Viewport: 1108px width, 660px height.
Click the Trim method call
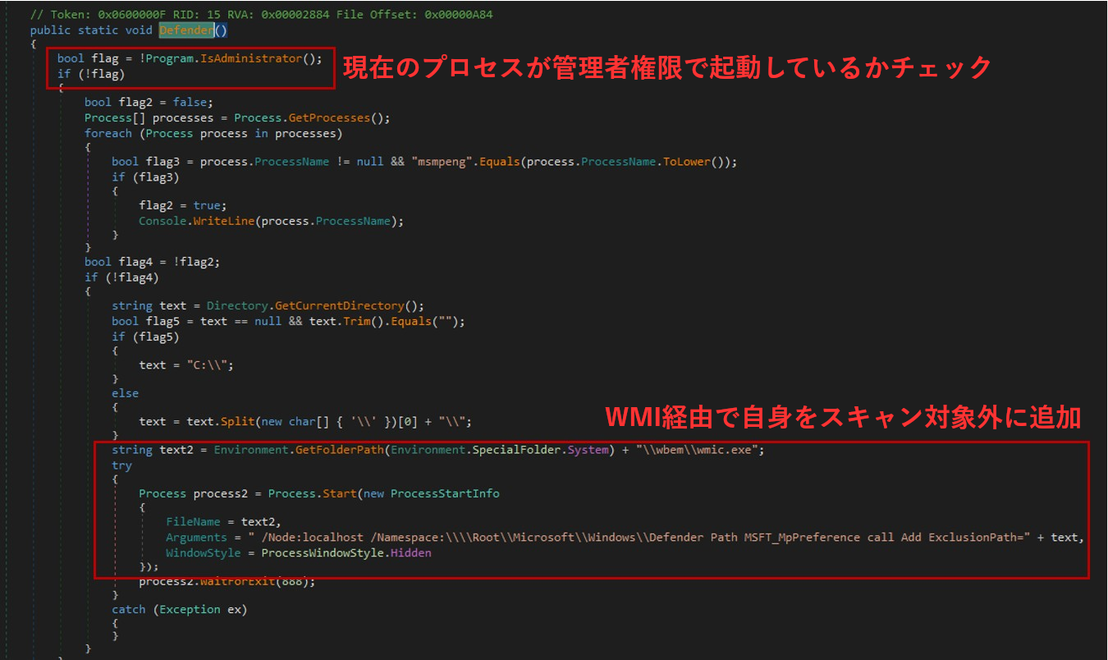tap(357, 322)
